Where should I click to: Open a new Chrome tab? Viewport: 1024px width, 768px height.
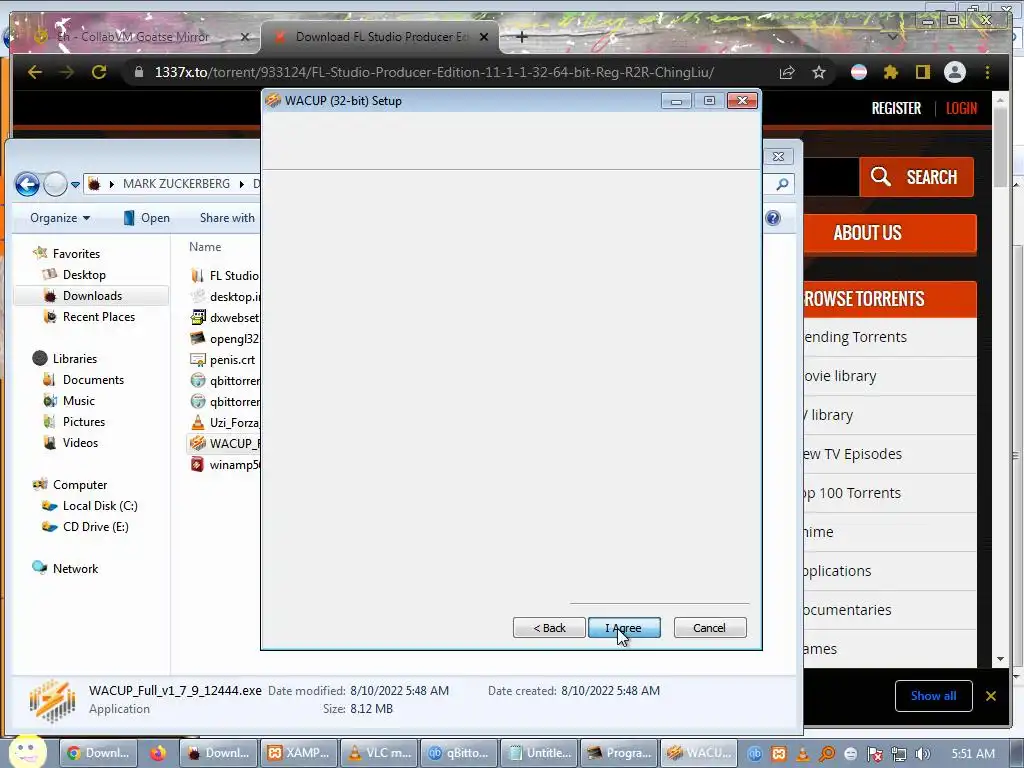[x=521, y=37]
